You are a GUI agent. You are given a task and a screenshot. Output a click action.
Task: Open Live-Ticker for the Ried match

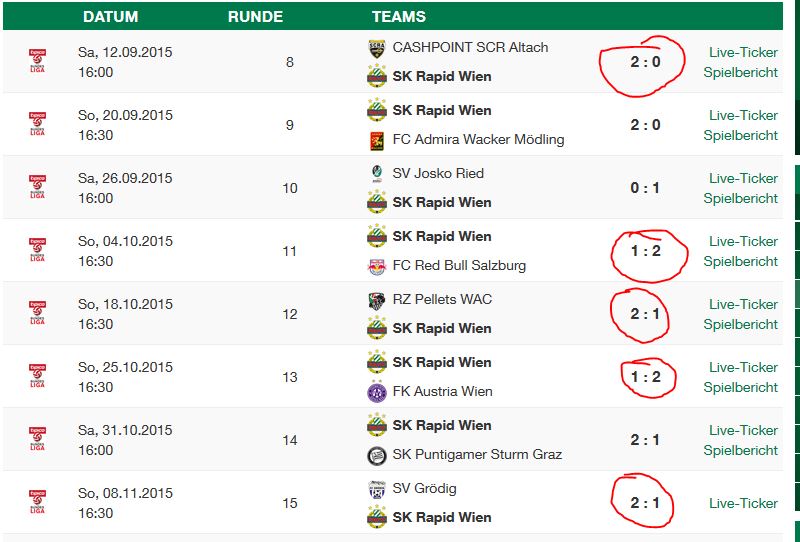(x=743, y=178)
